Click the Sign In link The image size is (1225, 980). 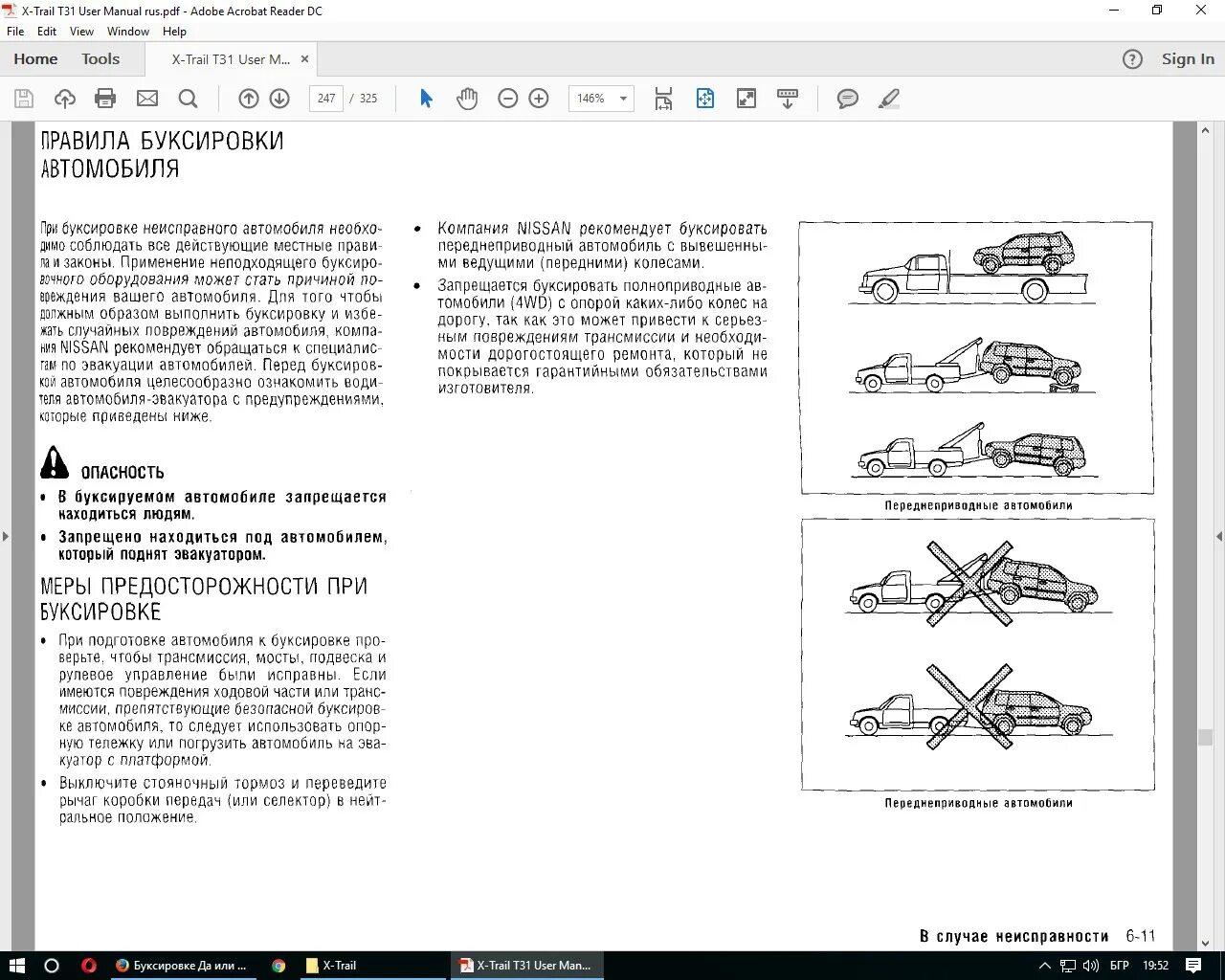(1188, 59)
